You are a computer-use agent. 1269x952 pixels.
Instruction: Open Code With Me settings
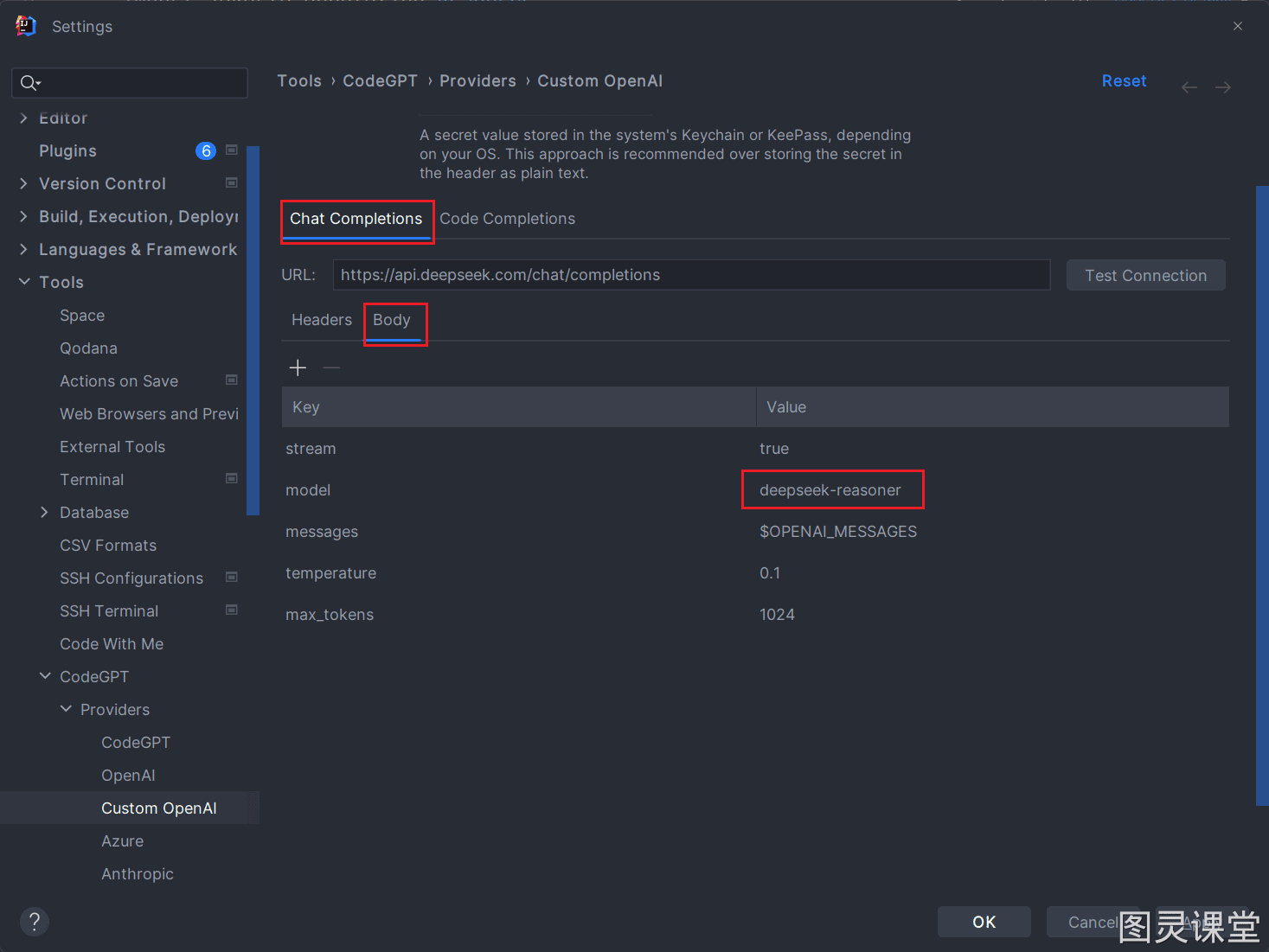pyautogui.click(x=112, y=644)
